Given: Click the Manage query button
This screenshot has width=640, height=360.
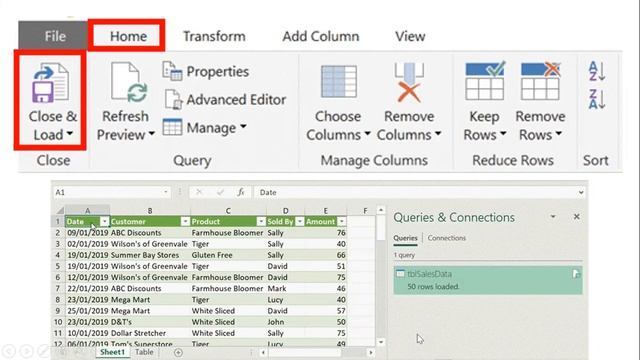Looking at the screenshot, I should (204, 128).
